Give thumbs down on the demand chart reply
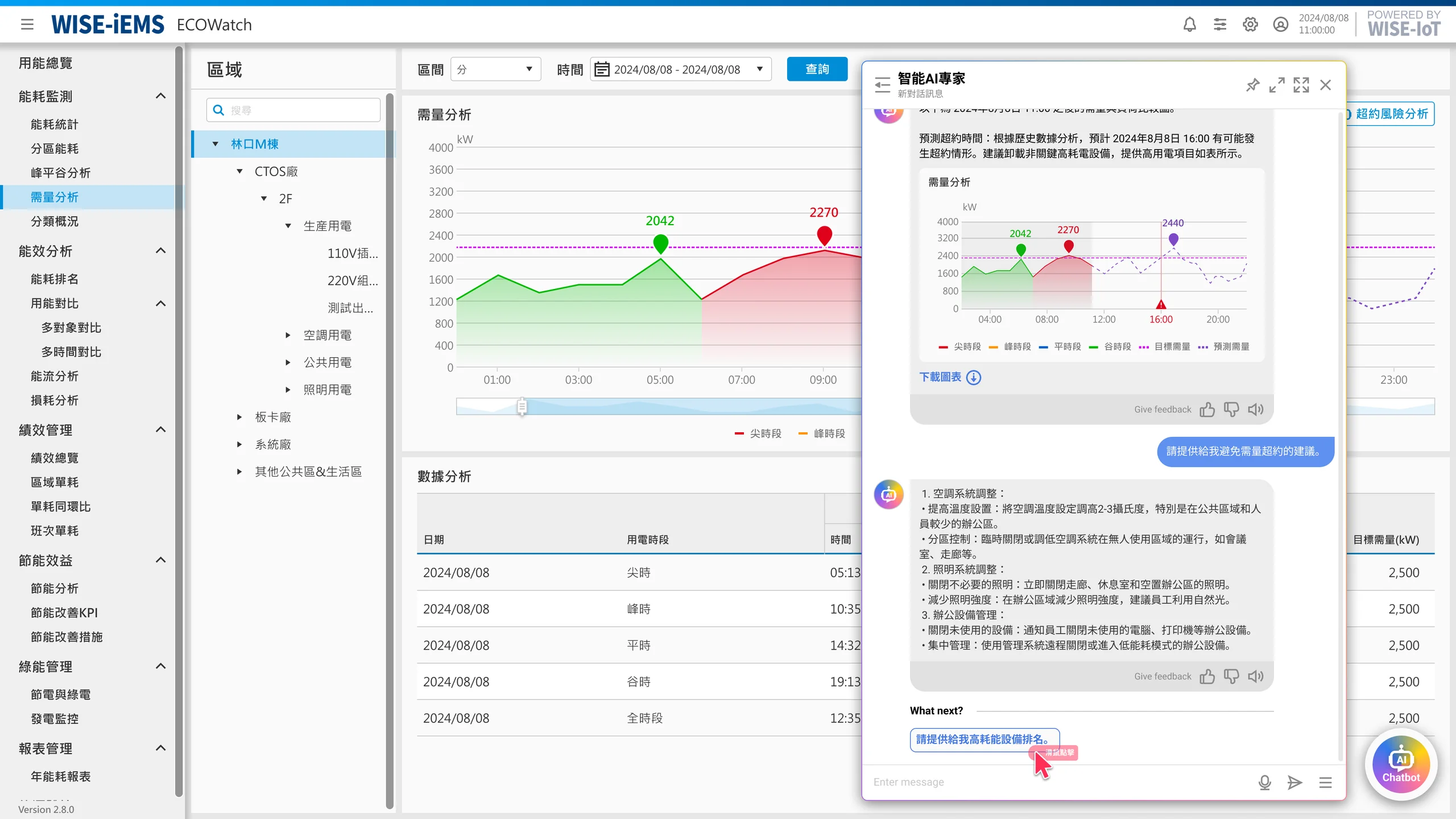 pyautogui.click(x=1231, y=409)
